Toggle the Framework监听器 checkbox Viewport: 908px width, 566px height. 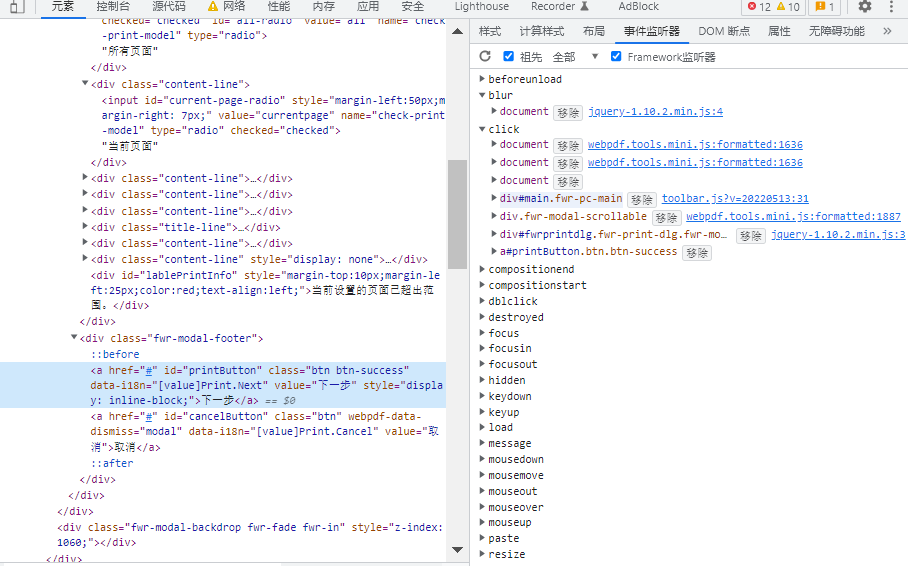pos(616,56)
